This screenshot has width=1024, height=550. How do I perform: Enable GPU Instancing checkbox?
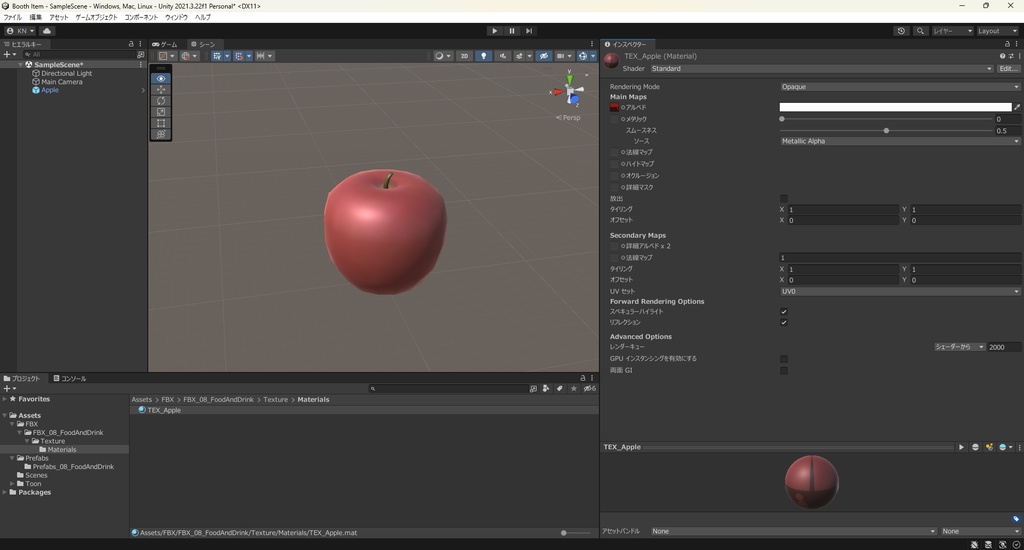(x=784, y=359)
